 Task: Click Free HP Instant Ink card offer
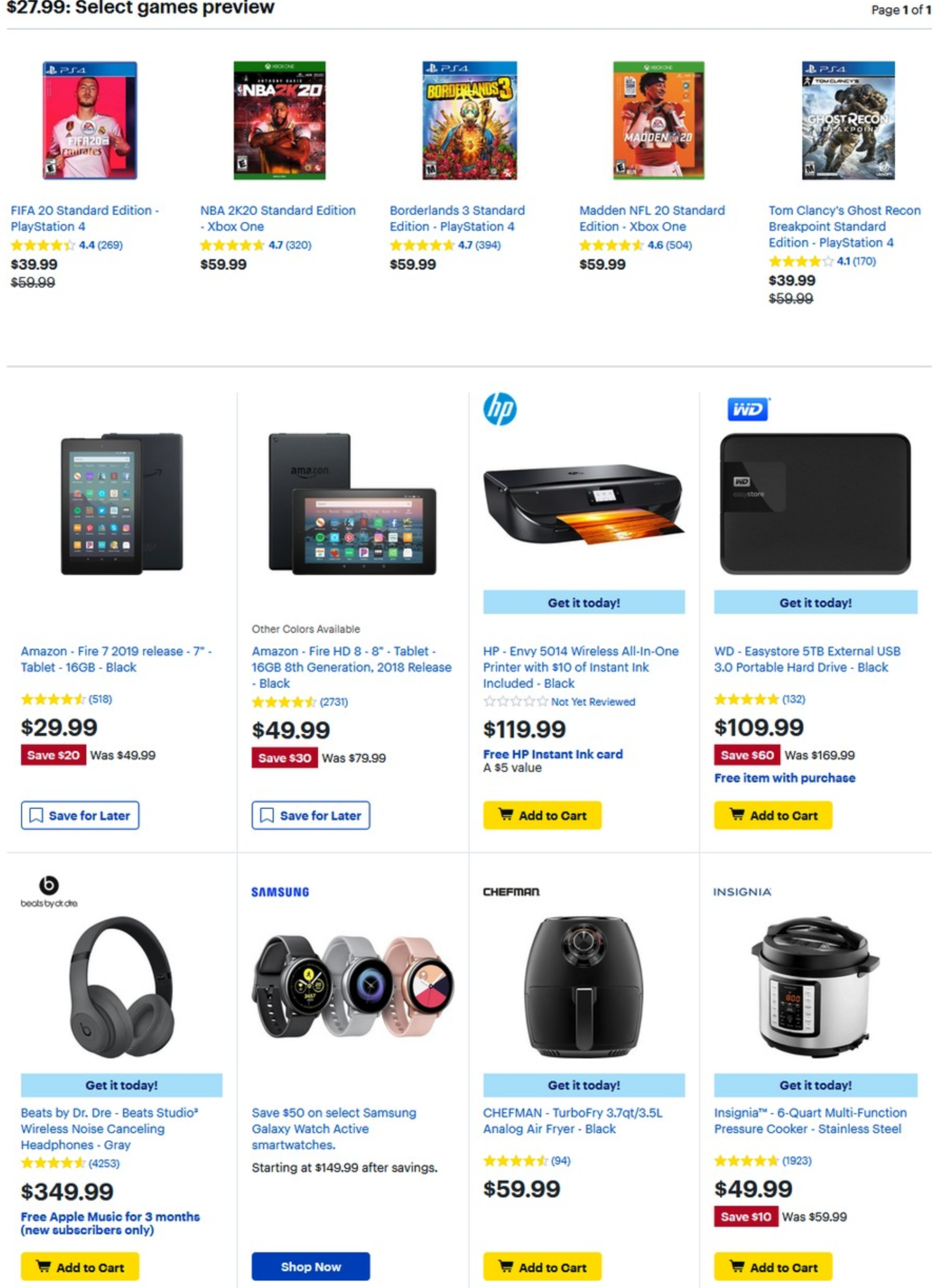[x=552, y=754]
